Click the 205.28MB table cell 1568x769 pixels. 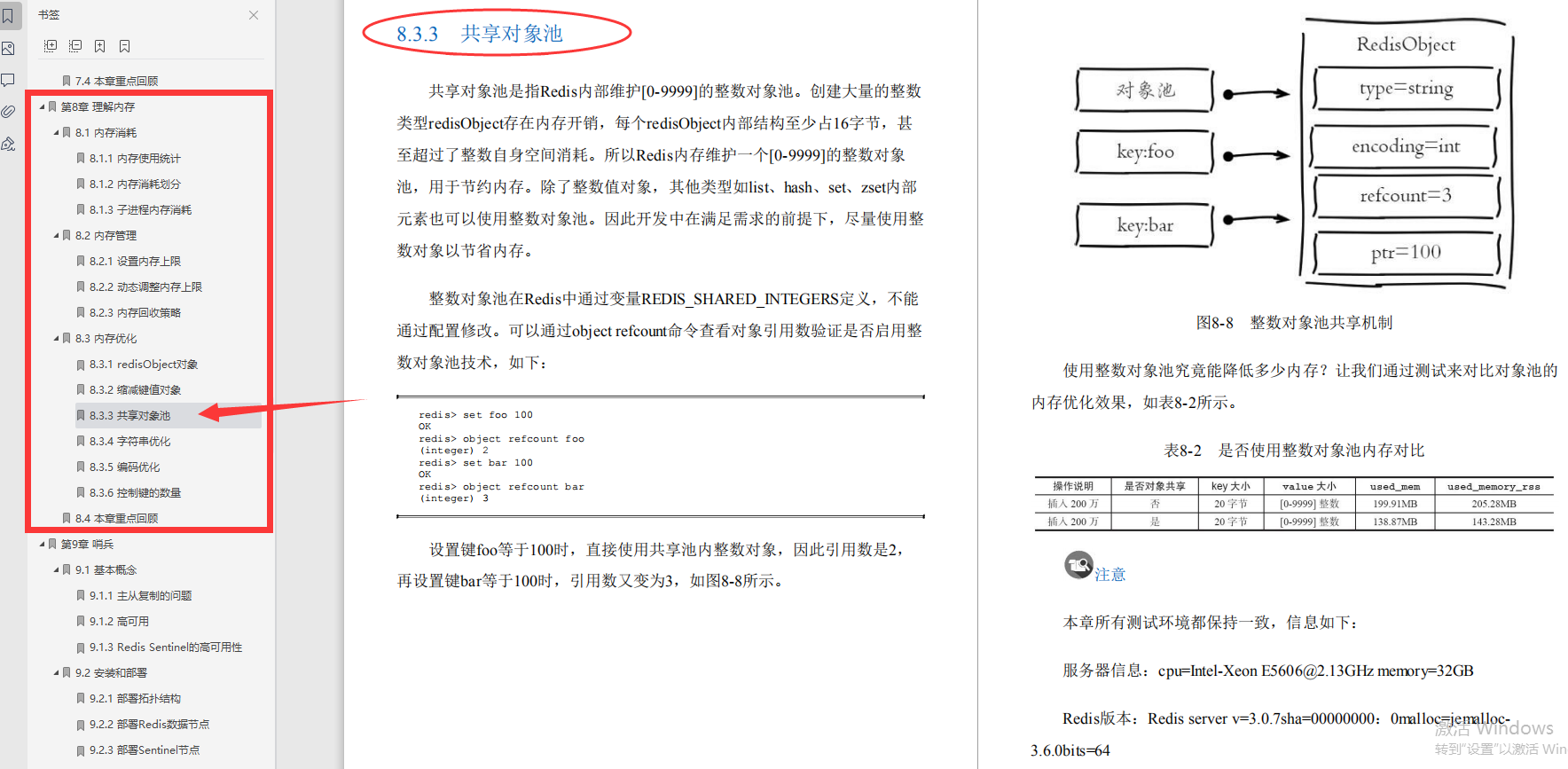coord(1494,504)
